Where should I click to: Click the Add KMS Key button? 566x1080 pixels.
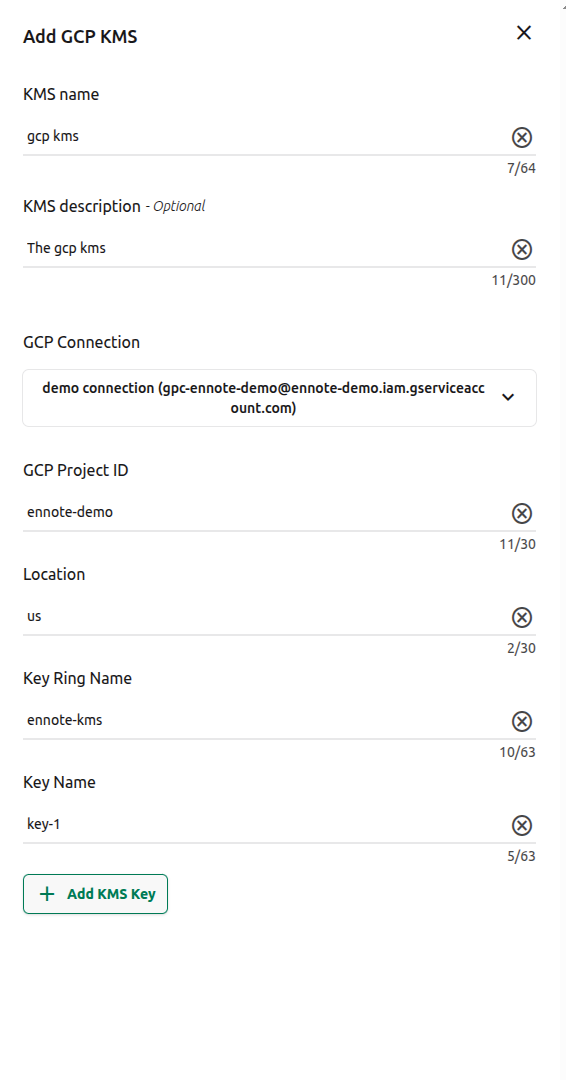[95, 894]
